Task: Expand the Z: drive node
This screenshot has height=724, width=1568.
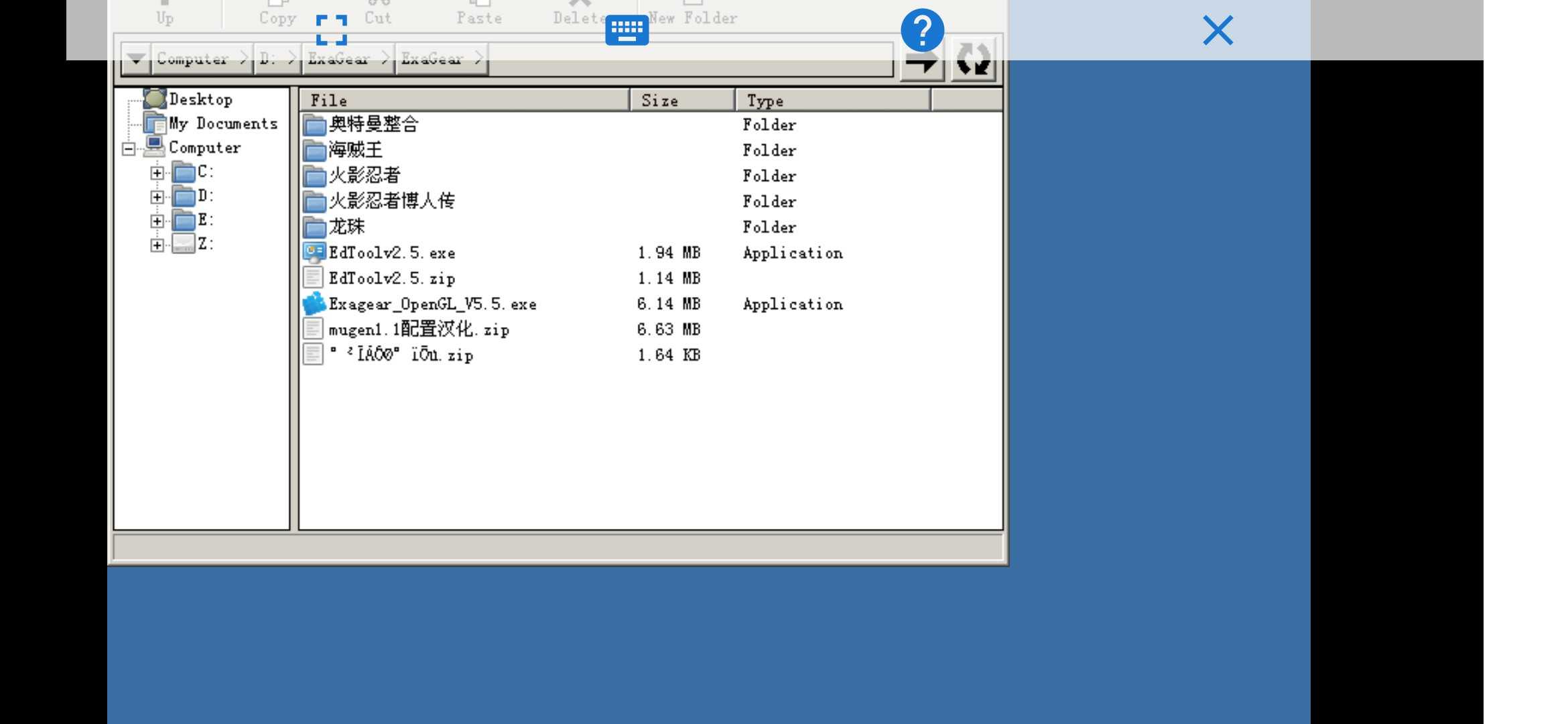Action: pyautogui.click(x=157, y=245)
